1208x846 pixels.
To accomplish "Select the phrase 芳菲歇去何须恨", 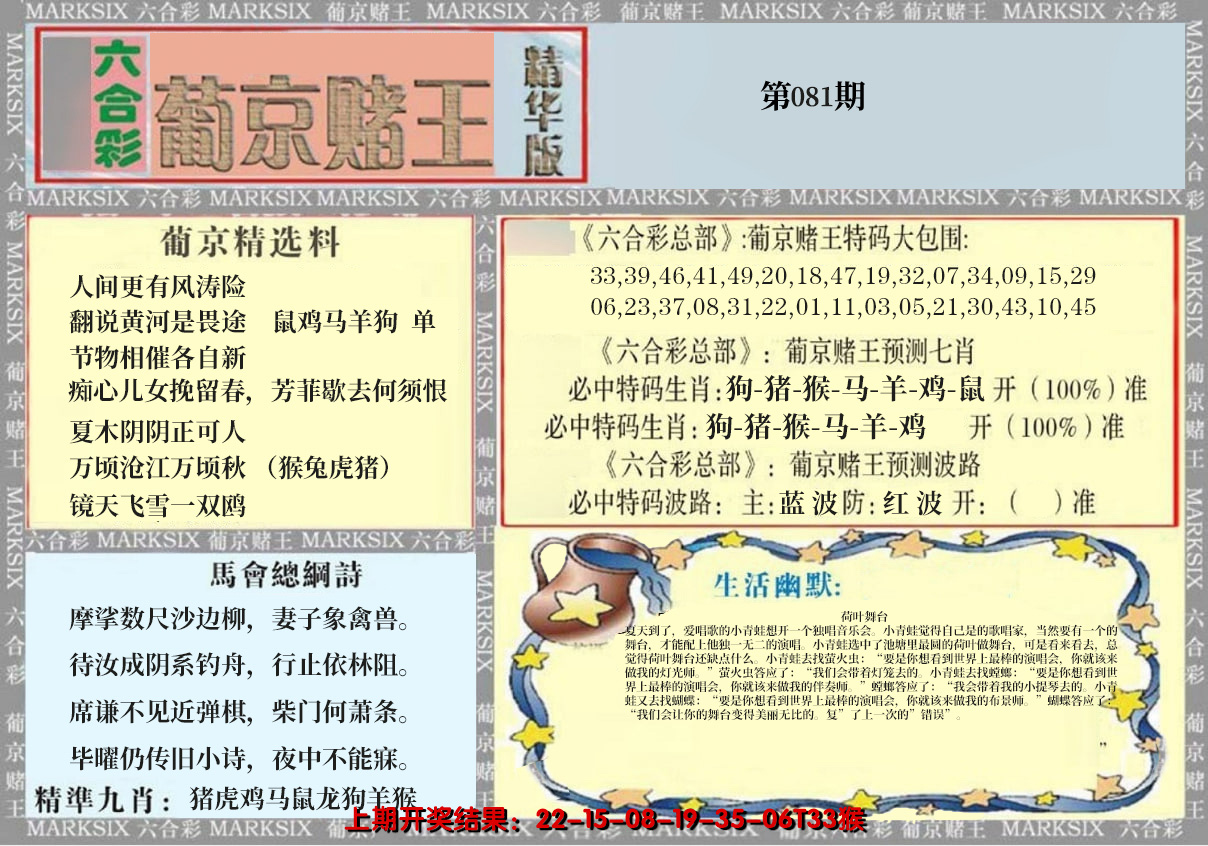I will tap(360, 391).
